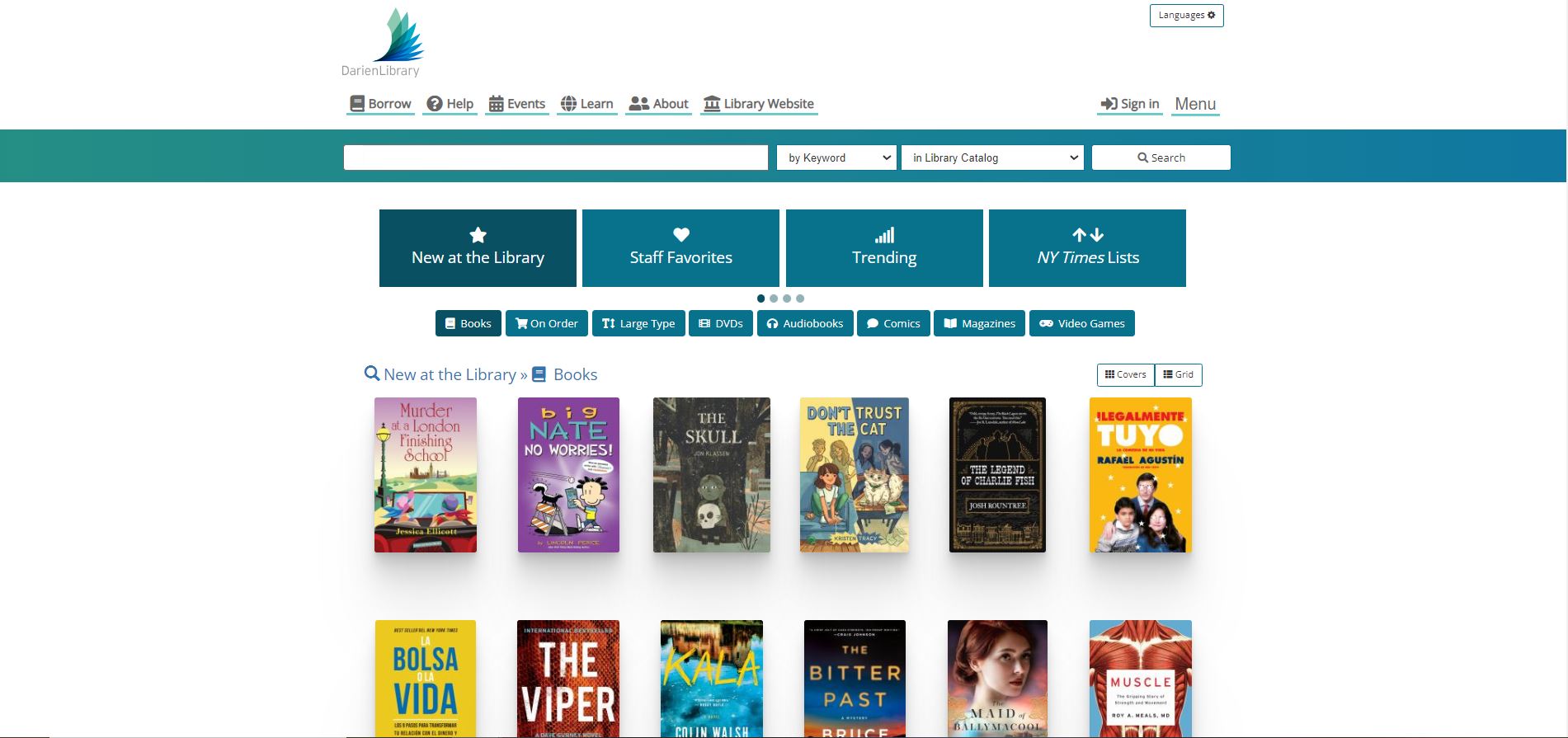
Task: Open The Legend of Charlie Fish cover
Action: [x=997, y=475]
